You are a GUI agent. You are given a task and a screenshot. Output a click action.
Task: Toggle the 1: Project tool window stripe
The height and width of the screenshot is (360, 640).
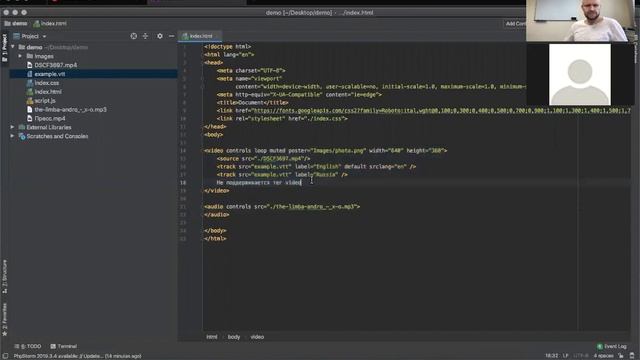coord(4,48)
